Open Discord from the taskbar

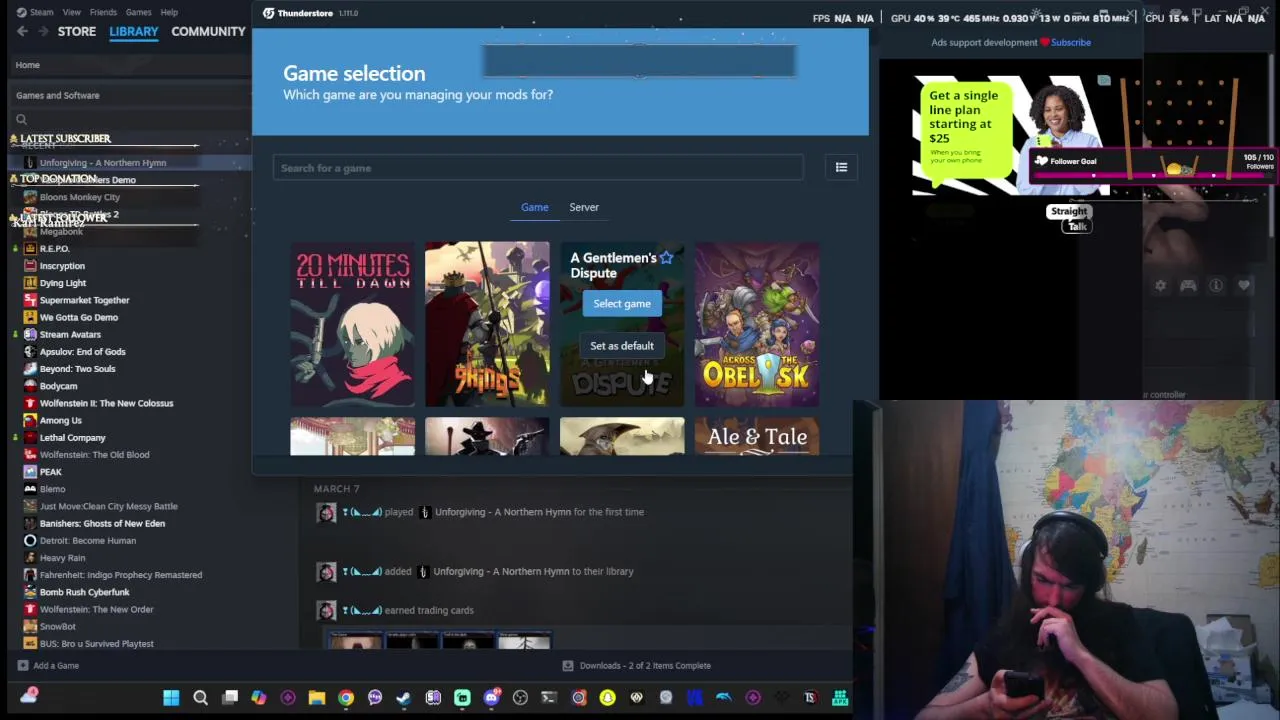tap(491, 697)
